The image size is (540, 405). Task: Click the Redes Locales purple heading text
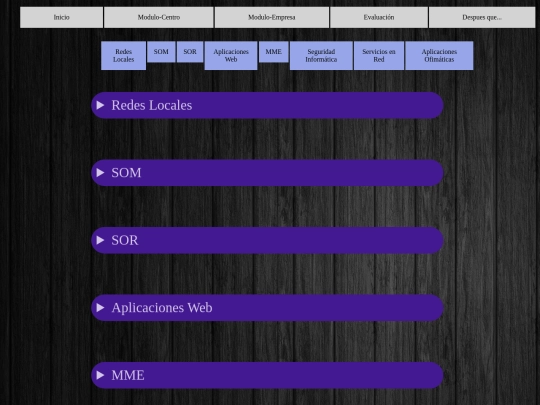pyautogui.click(x=152, y=105)
